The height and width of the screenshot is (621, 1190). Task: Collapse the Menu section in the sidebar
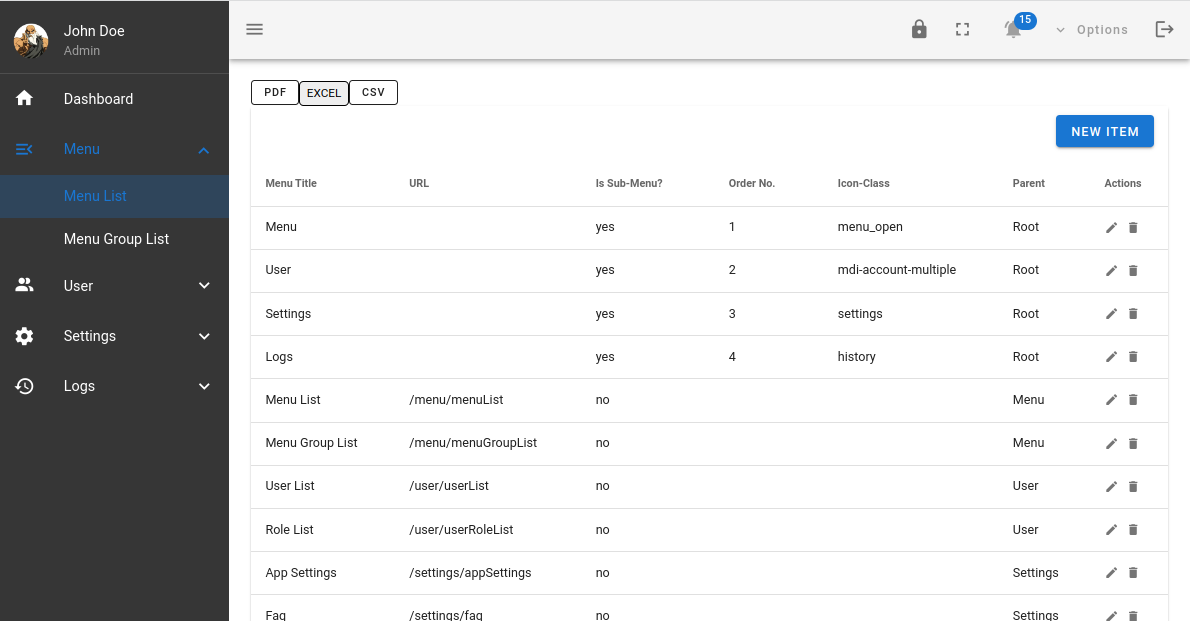pos(114,148)
